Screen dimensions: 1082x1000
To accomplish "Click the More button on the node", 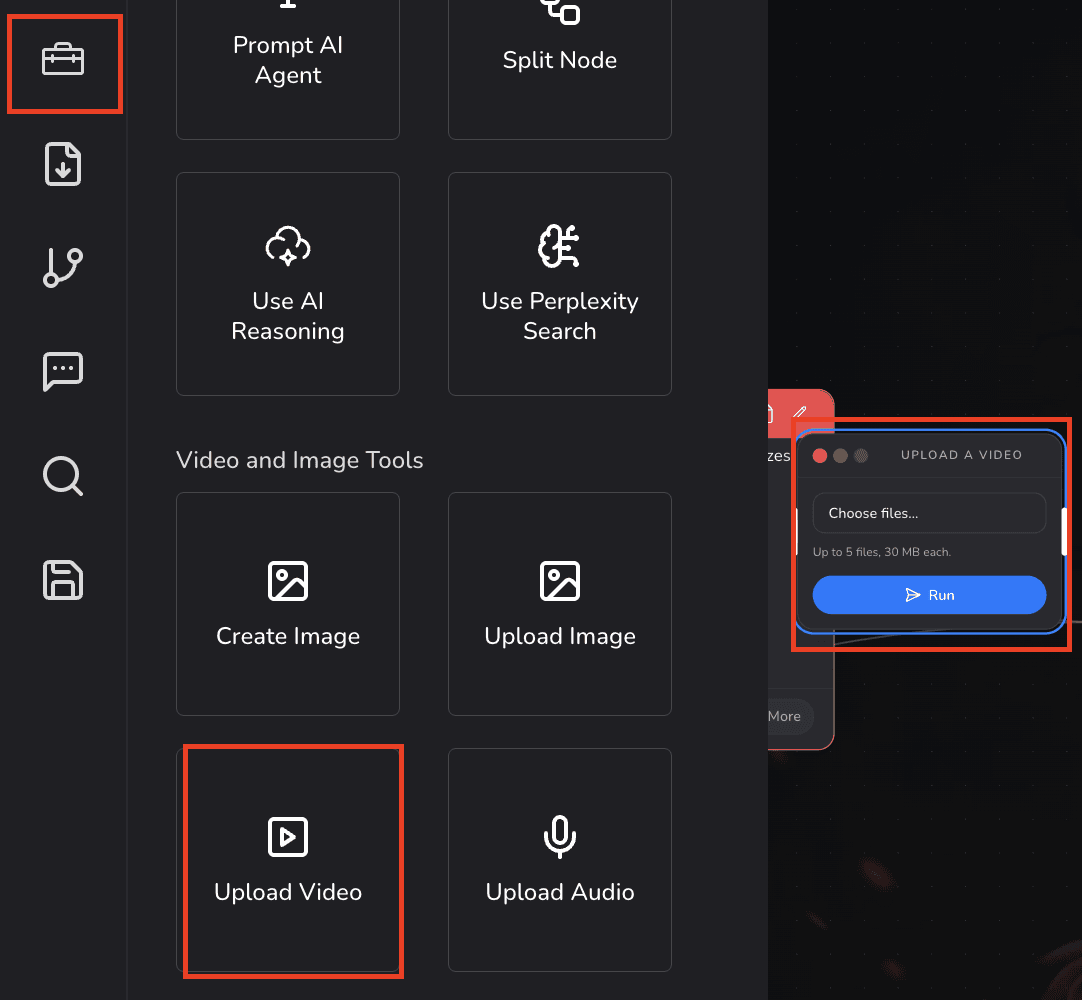I will (785, 716).
